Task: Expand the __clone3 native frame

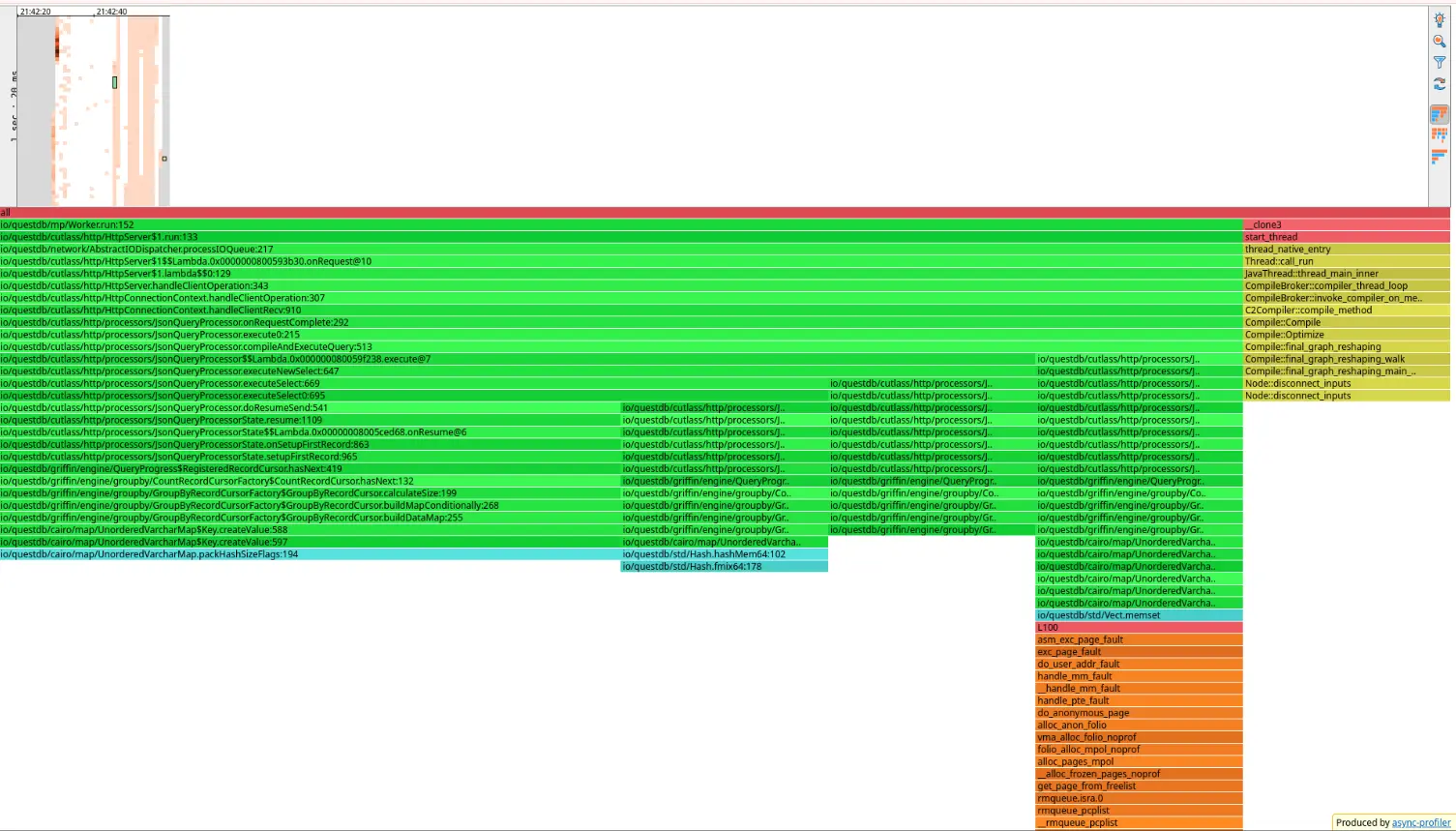Action: coord(1346,224)
